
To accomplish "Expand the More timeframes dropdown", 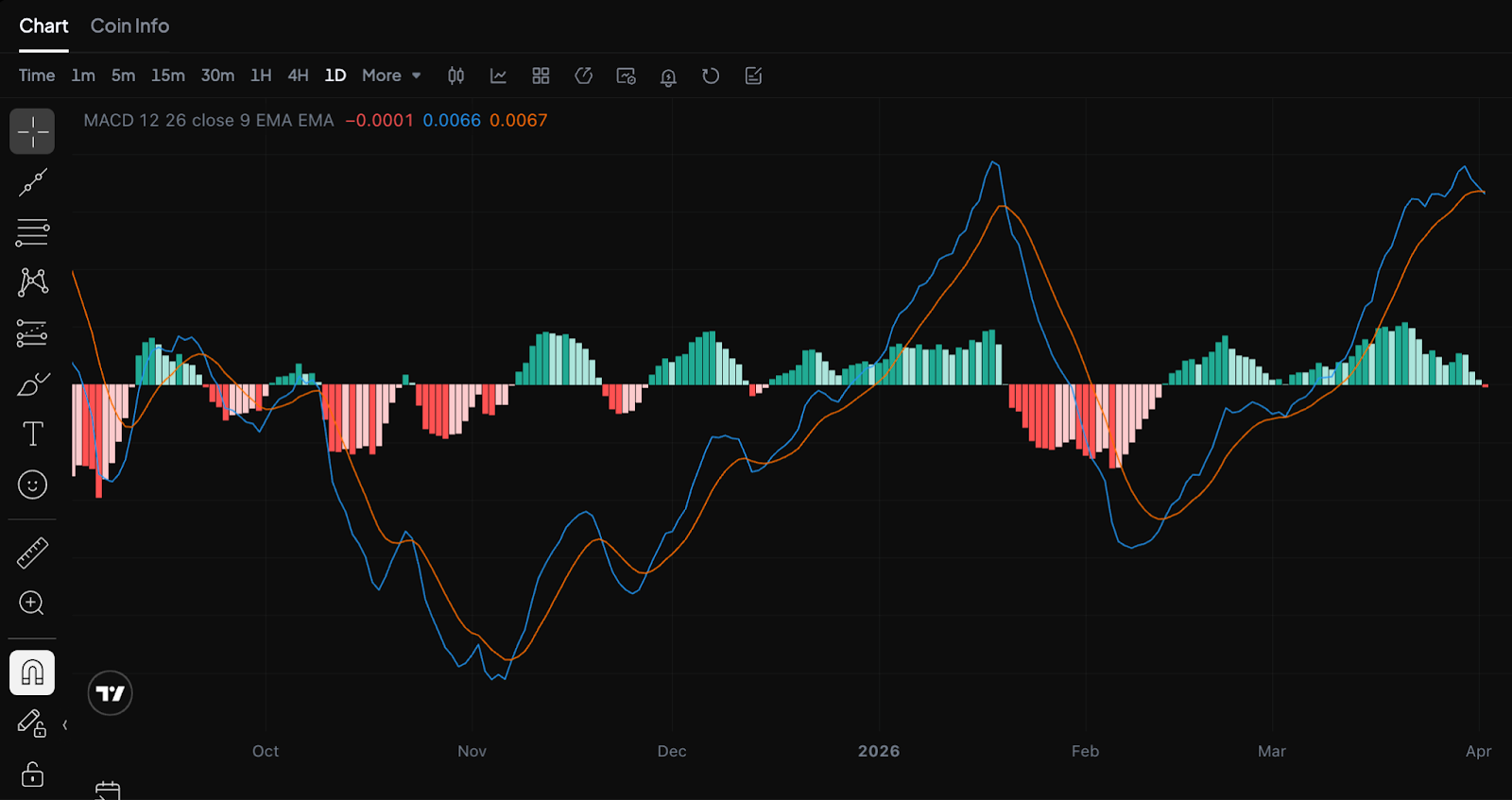I will (391, 76).
